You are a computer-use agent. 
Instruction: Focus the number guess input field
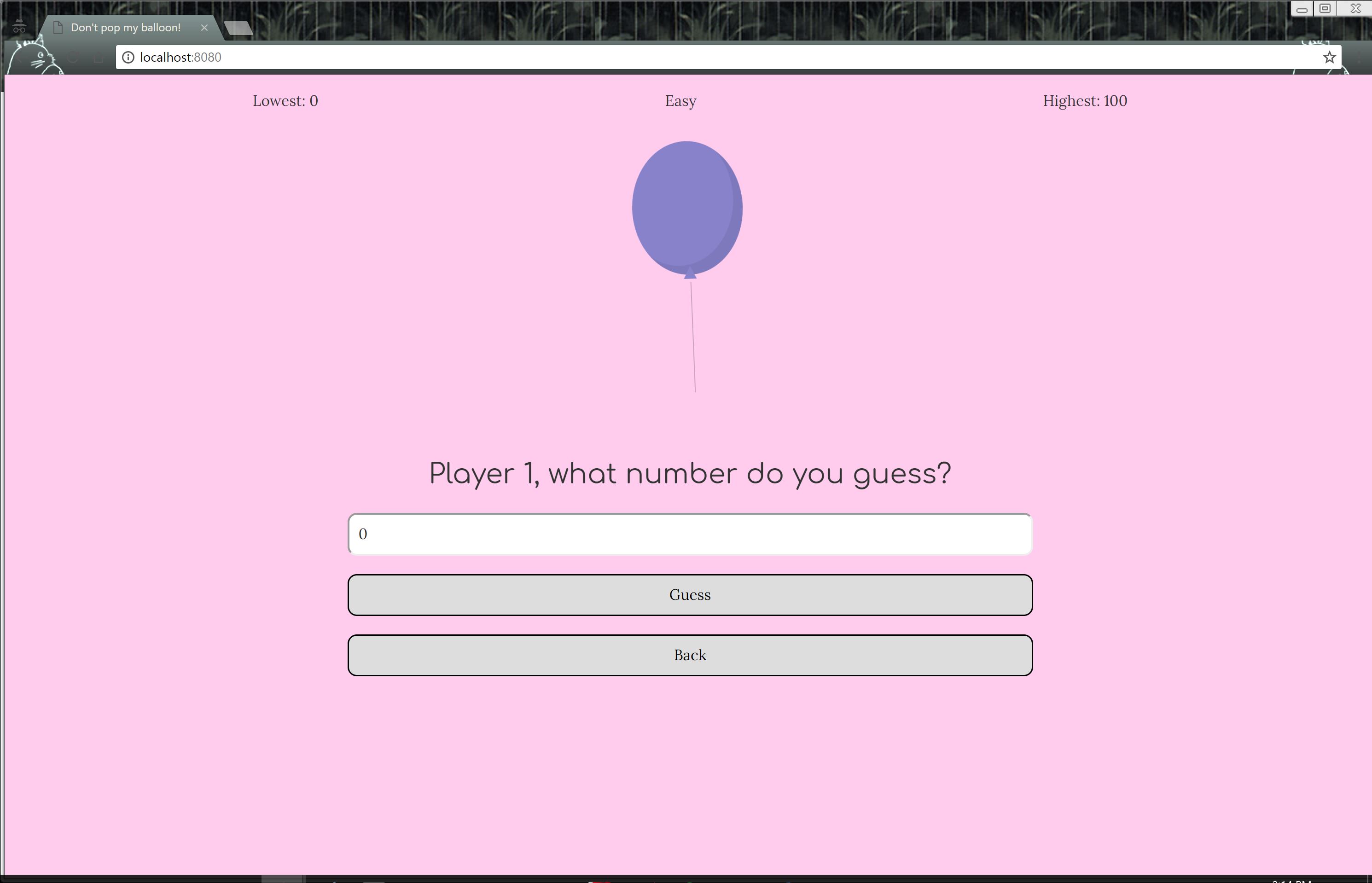coord(690,534)
